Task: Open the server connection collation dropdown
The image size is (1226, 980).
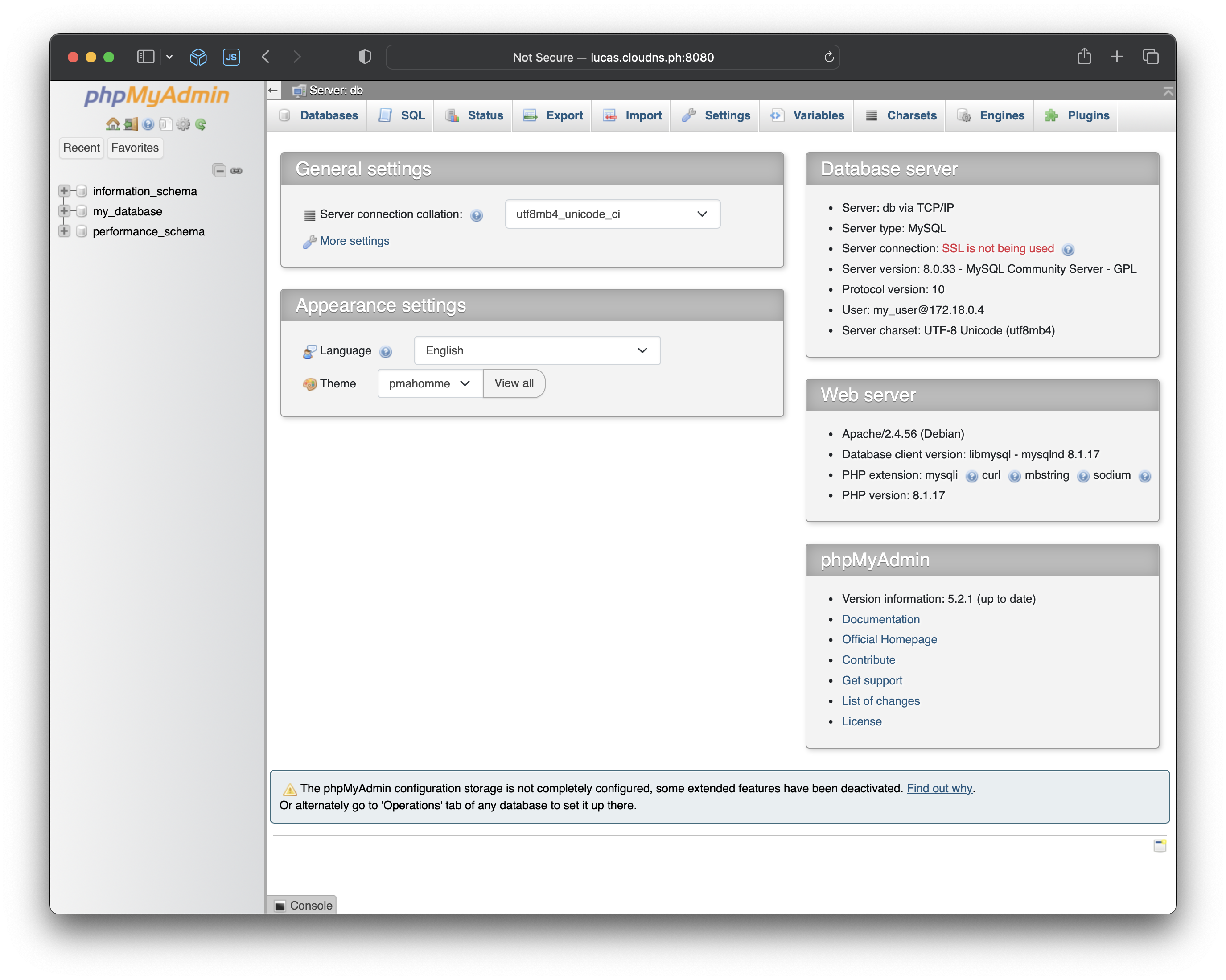Action: [613, 214]
